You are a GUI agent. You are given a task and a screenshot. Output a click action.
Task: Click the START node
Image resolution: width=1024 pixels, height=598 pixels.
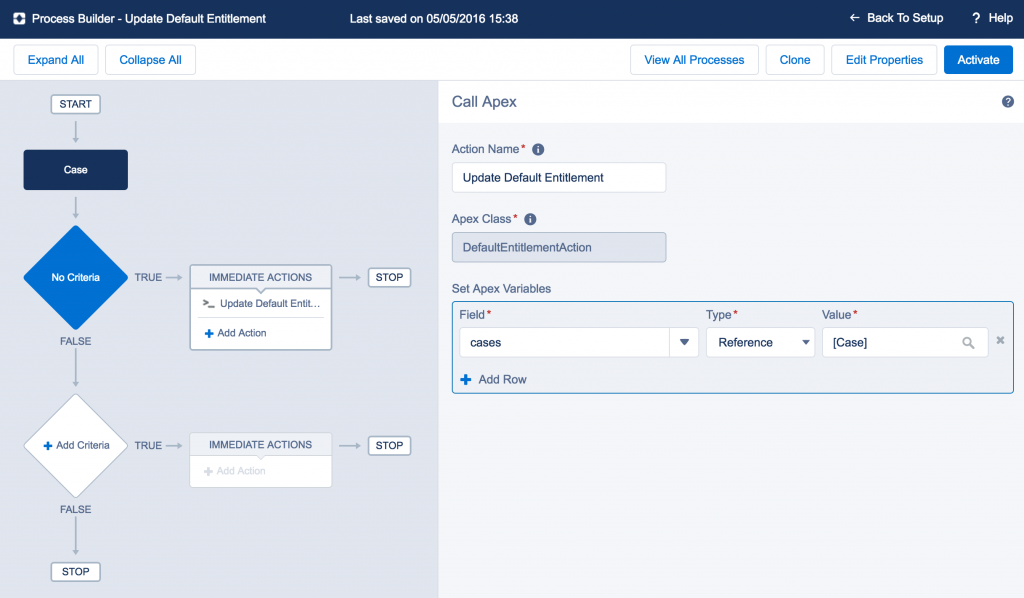(x=76, y=104)
